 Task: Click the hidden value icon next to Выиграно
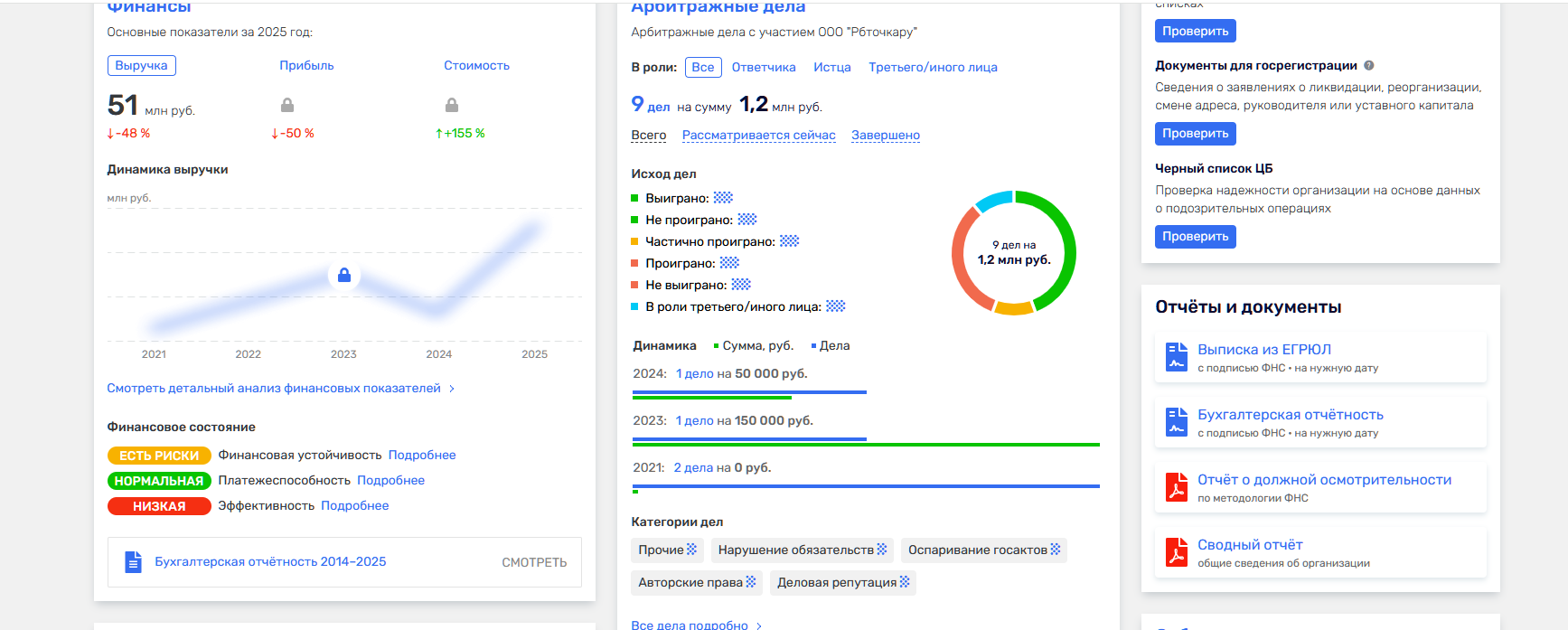(x=723, y=198)
